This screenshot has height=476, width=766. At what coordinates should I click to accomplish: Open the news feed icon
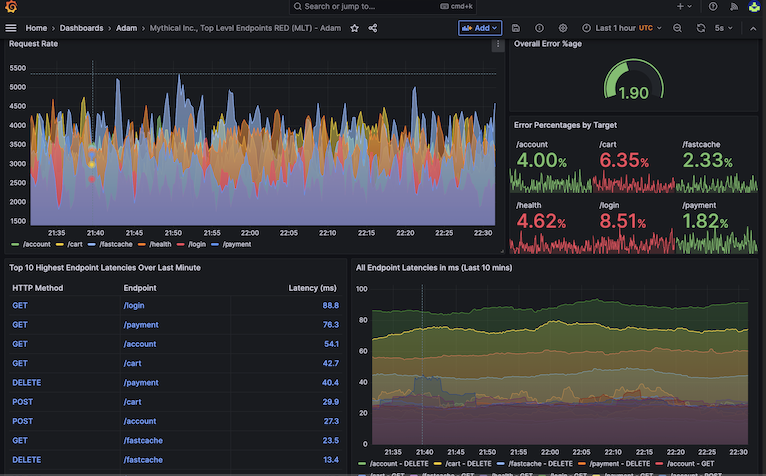click(734, 6)
